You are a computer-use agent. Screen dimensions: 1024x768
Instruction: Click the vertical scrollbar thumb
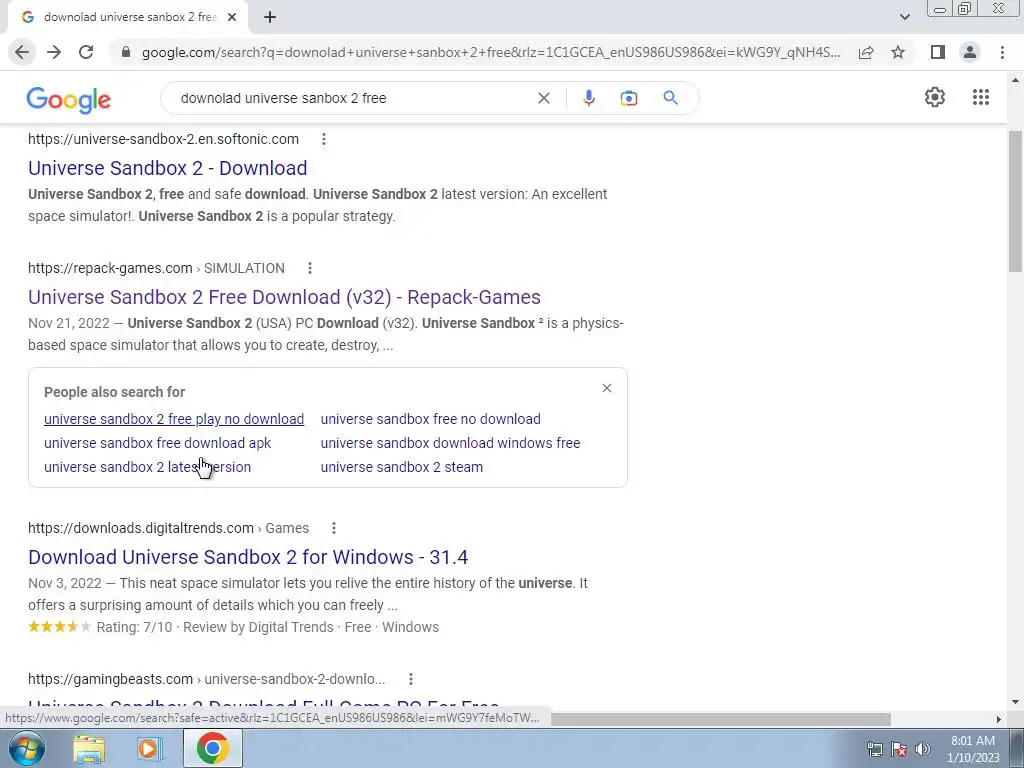point(1015,200)
